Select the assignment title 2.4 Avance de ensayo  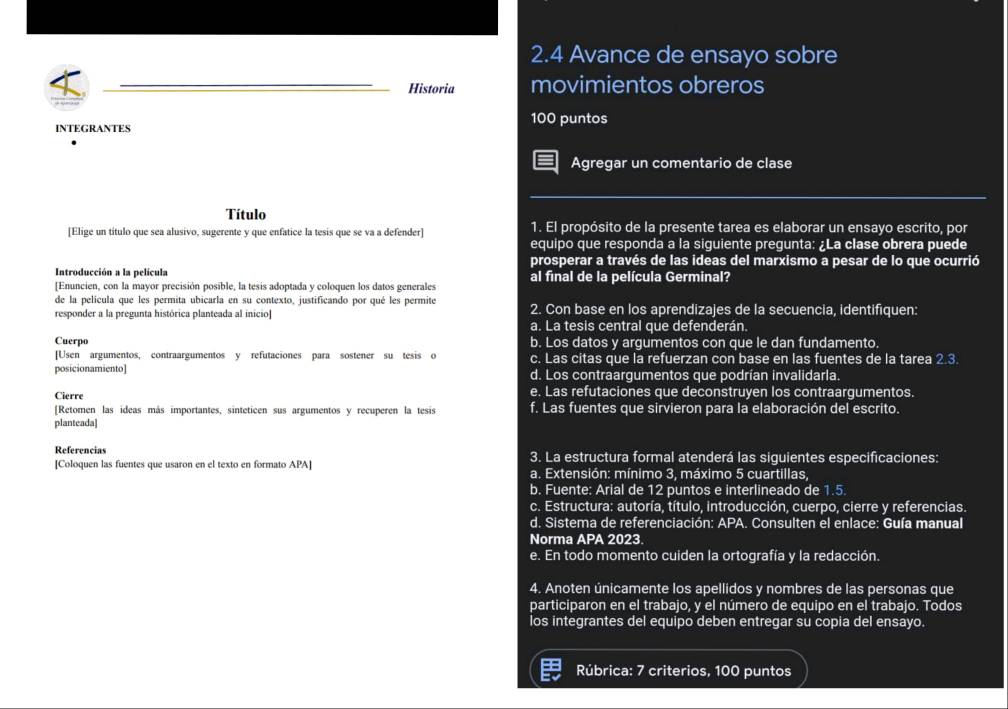(x=684, y=70)
